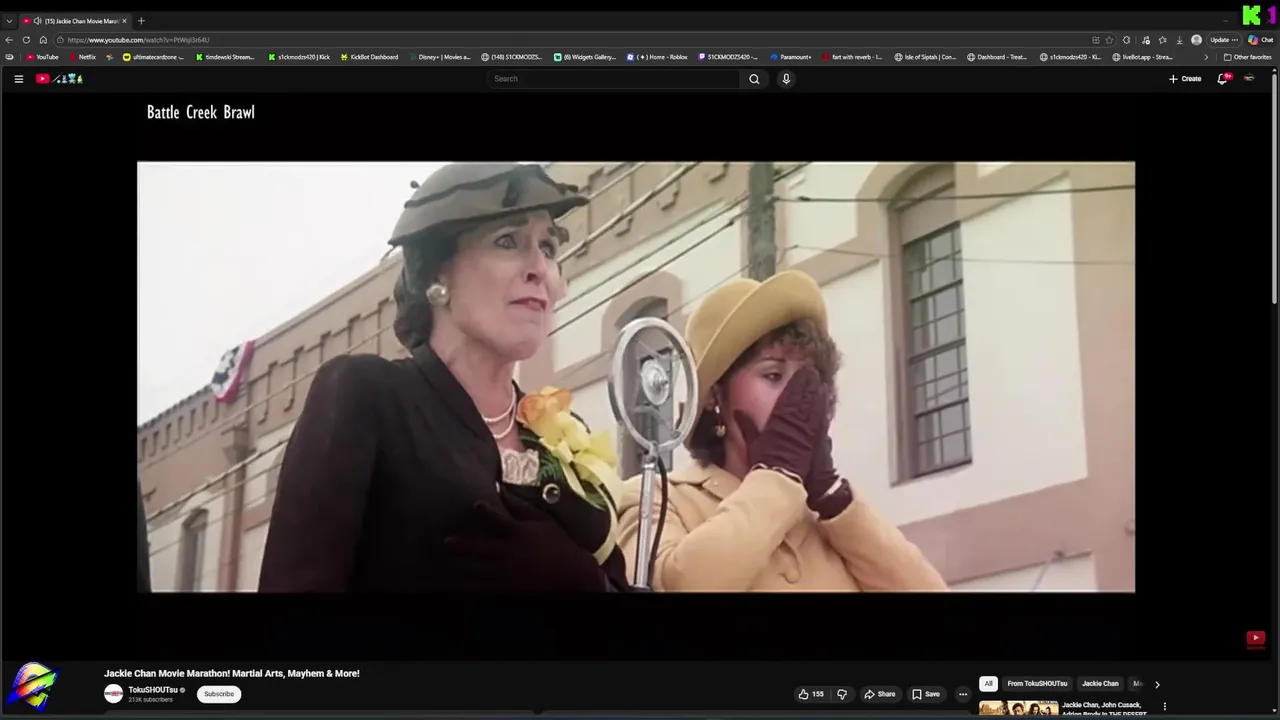Viewport: 1280px width, 720px height.
Task: Click the YouTube search input field
Action: [614, 79]
